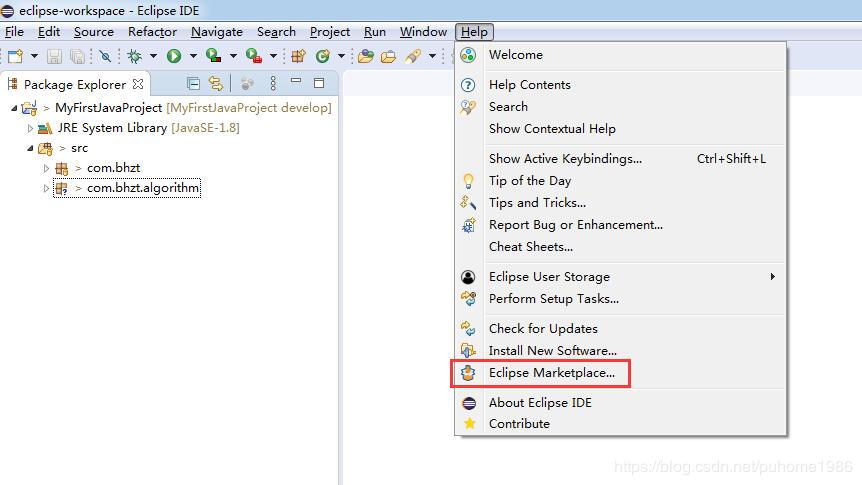Expand the JRE System Library node

[30, 129]
